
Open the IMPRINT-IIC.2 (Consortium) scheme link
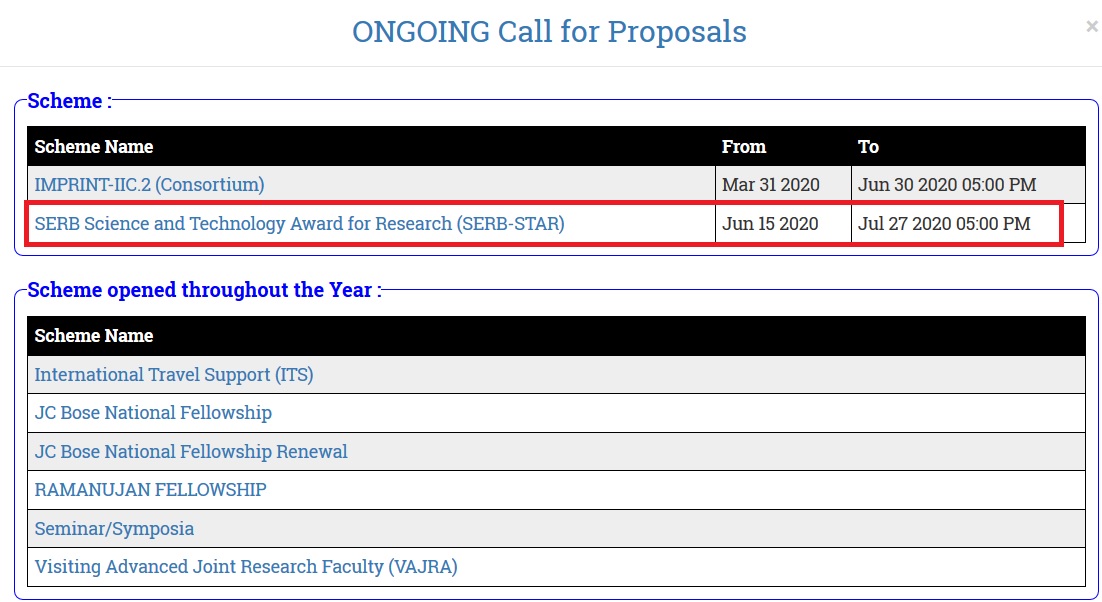pyautogui.click(x=150, y=185)
